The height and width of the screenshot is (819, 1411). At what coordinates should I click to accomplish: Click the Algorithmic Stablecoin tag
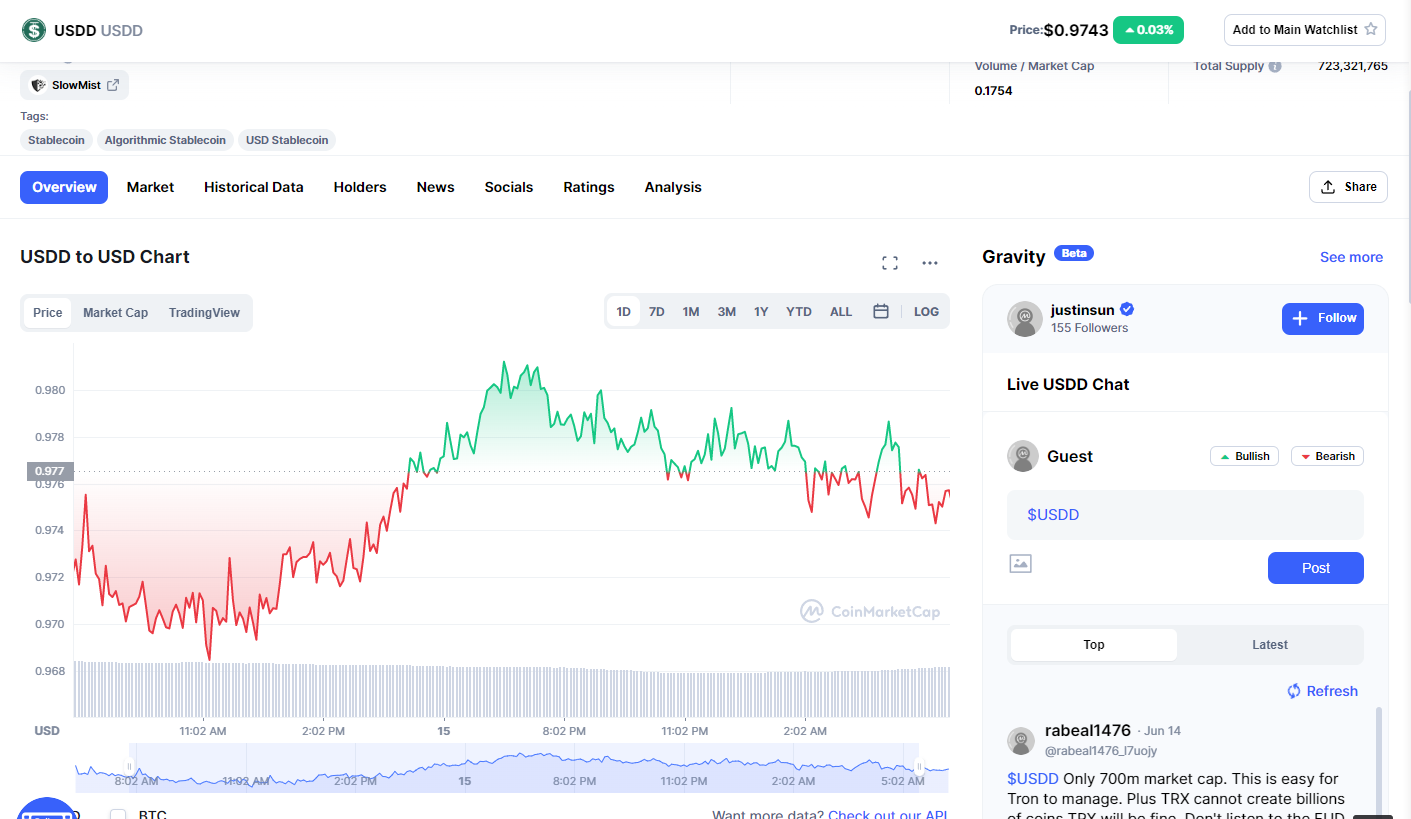[165, 140]
